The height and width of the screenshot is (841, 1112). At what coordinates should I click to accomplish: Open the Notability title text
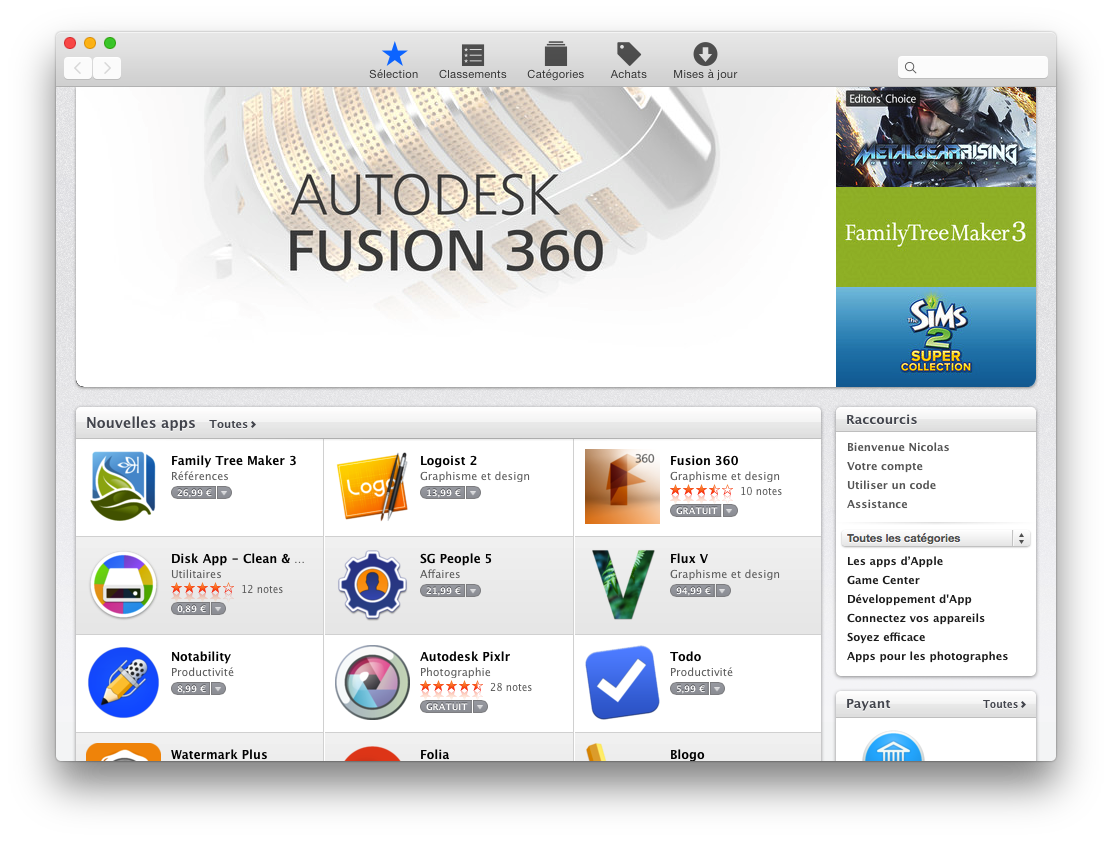(201, 657)
